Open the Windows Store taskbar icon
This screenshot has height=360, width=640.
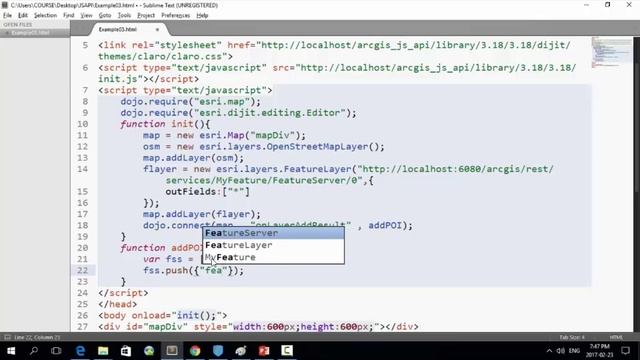(126, 351)
